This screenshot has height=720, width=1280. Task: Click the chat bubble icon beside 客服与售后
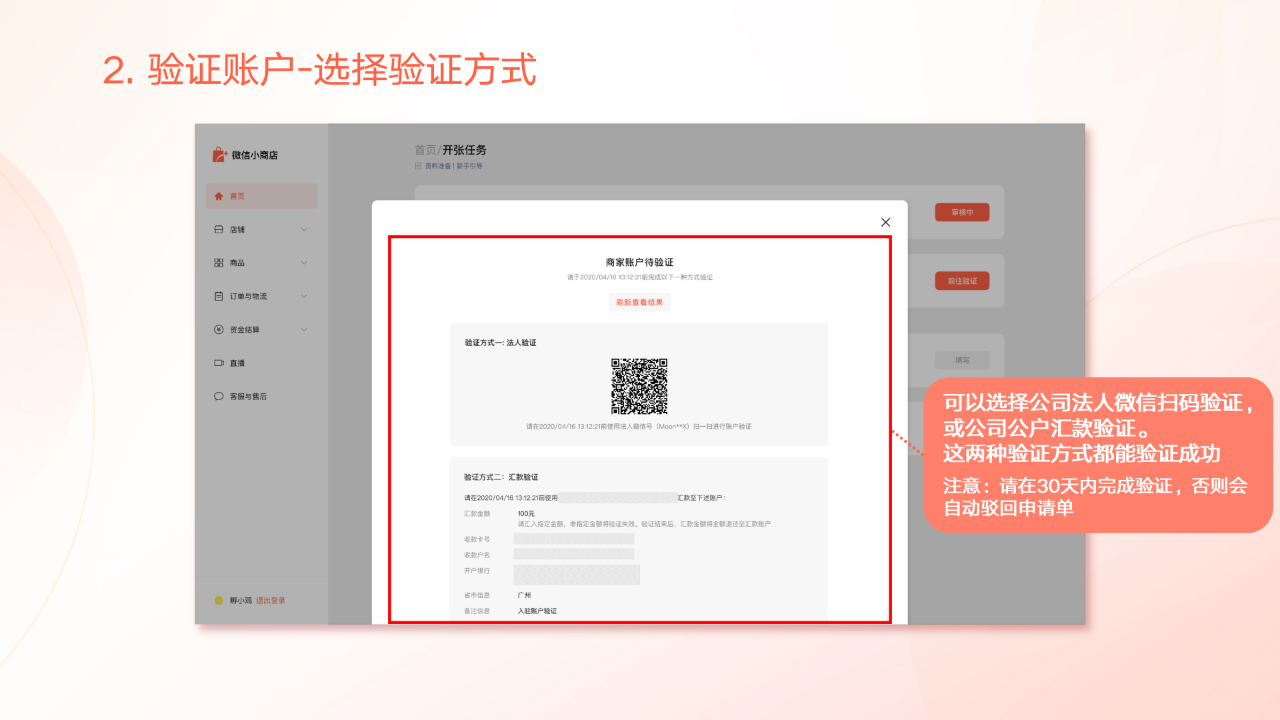[219, 396]
